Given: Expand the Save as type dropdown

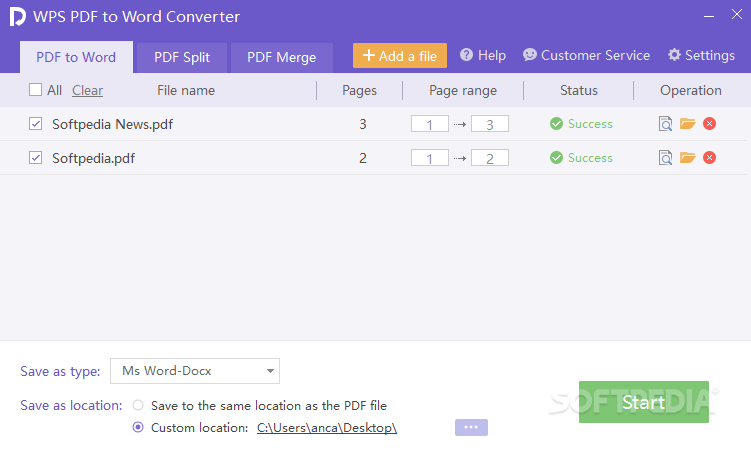Looking at the screenshot, I should pos(194,371).
